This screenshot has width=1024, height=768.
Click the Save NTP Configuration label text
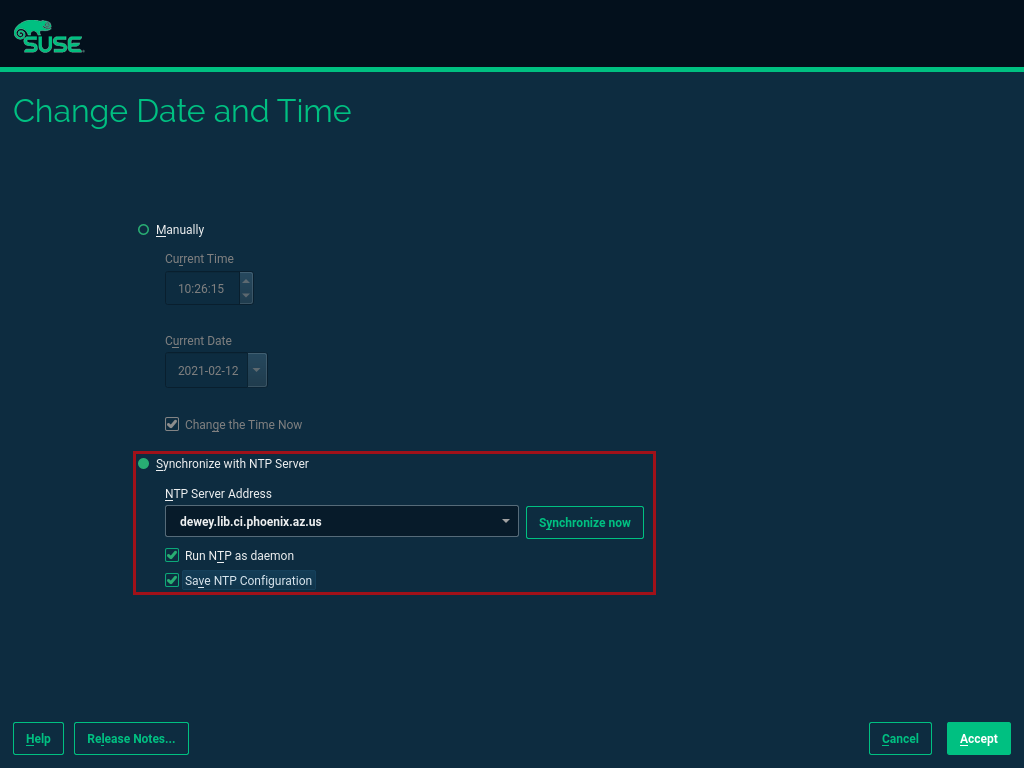point(248,580)
